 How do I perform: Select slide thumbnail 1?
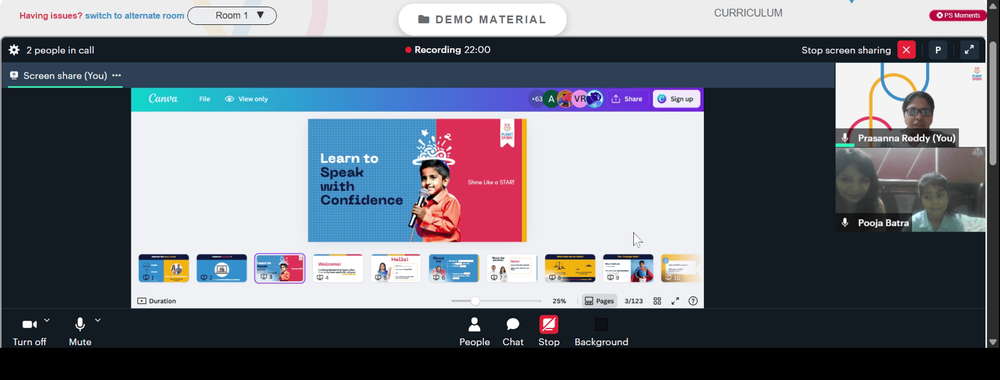(x=164, y=268)
